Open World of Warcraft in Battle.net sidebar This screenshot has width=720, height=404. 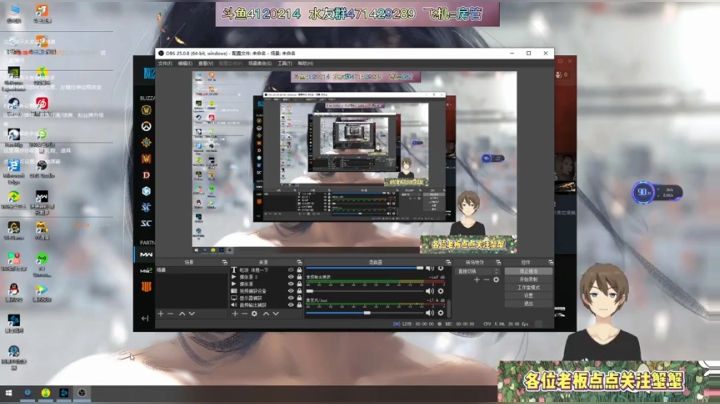(x=146, y=110)
